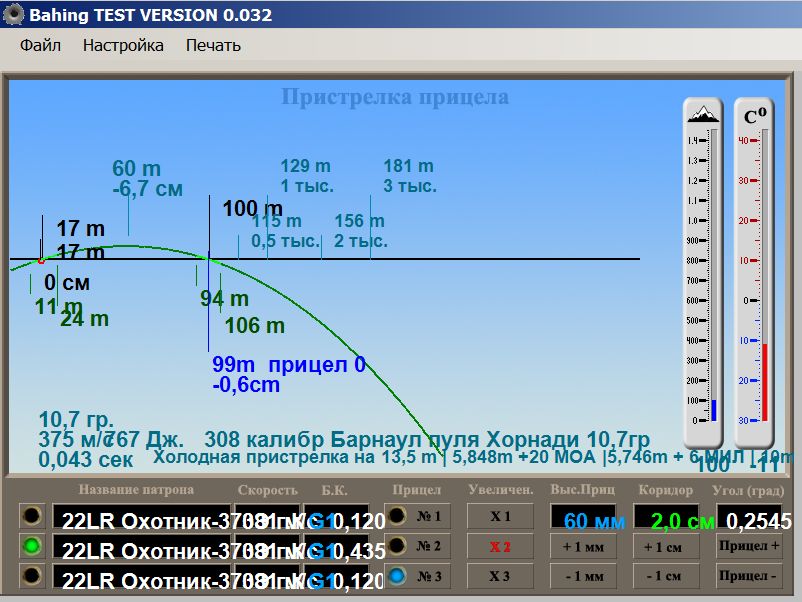Click the mountain icon atop the altitude gauge
Viewport: 802px width, 602px height.
tap(702, 114)
